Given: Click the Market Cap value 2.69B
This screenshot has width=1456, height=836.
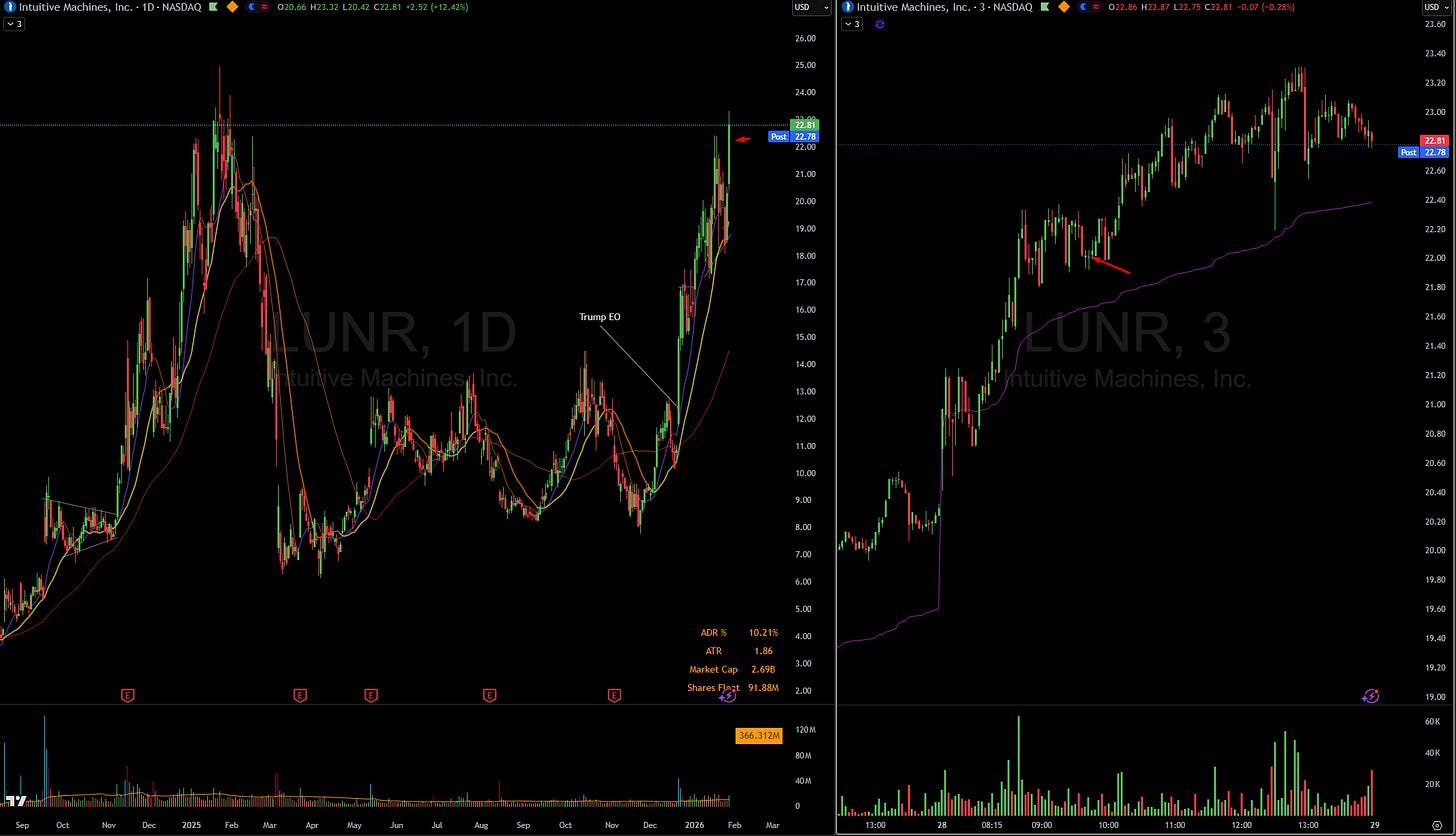Looking at the screenshot, I should click(x=763, y=669).
